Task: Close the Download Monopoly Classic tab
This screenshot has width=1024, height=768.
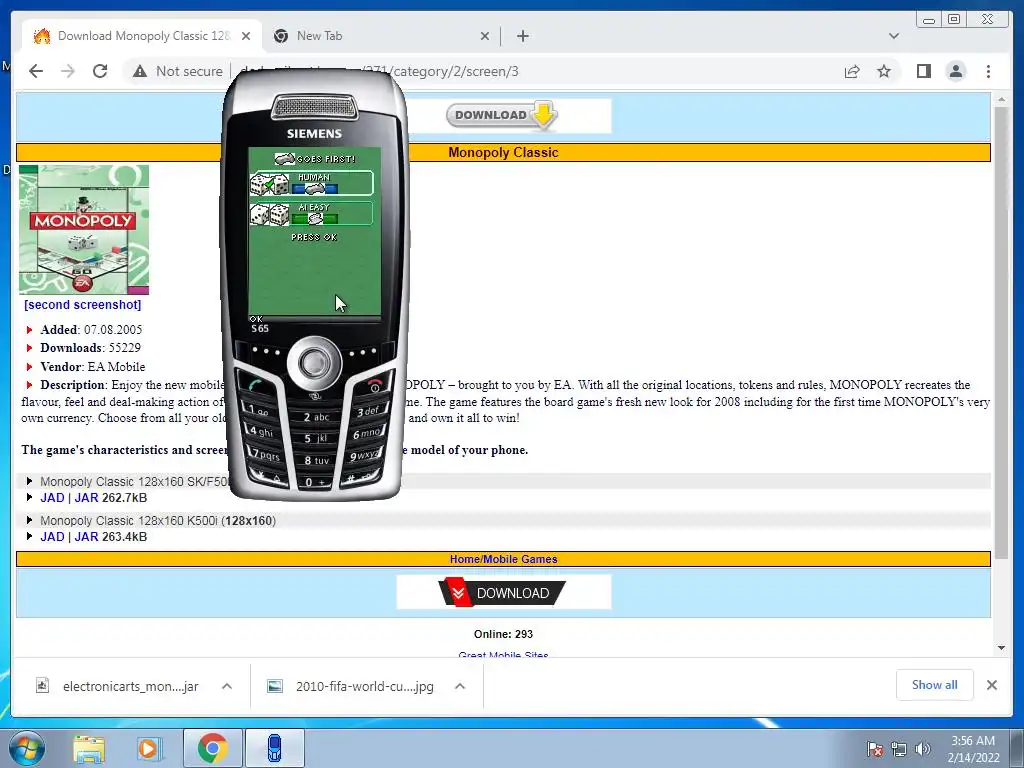Action: coord(246,36)
